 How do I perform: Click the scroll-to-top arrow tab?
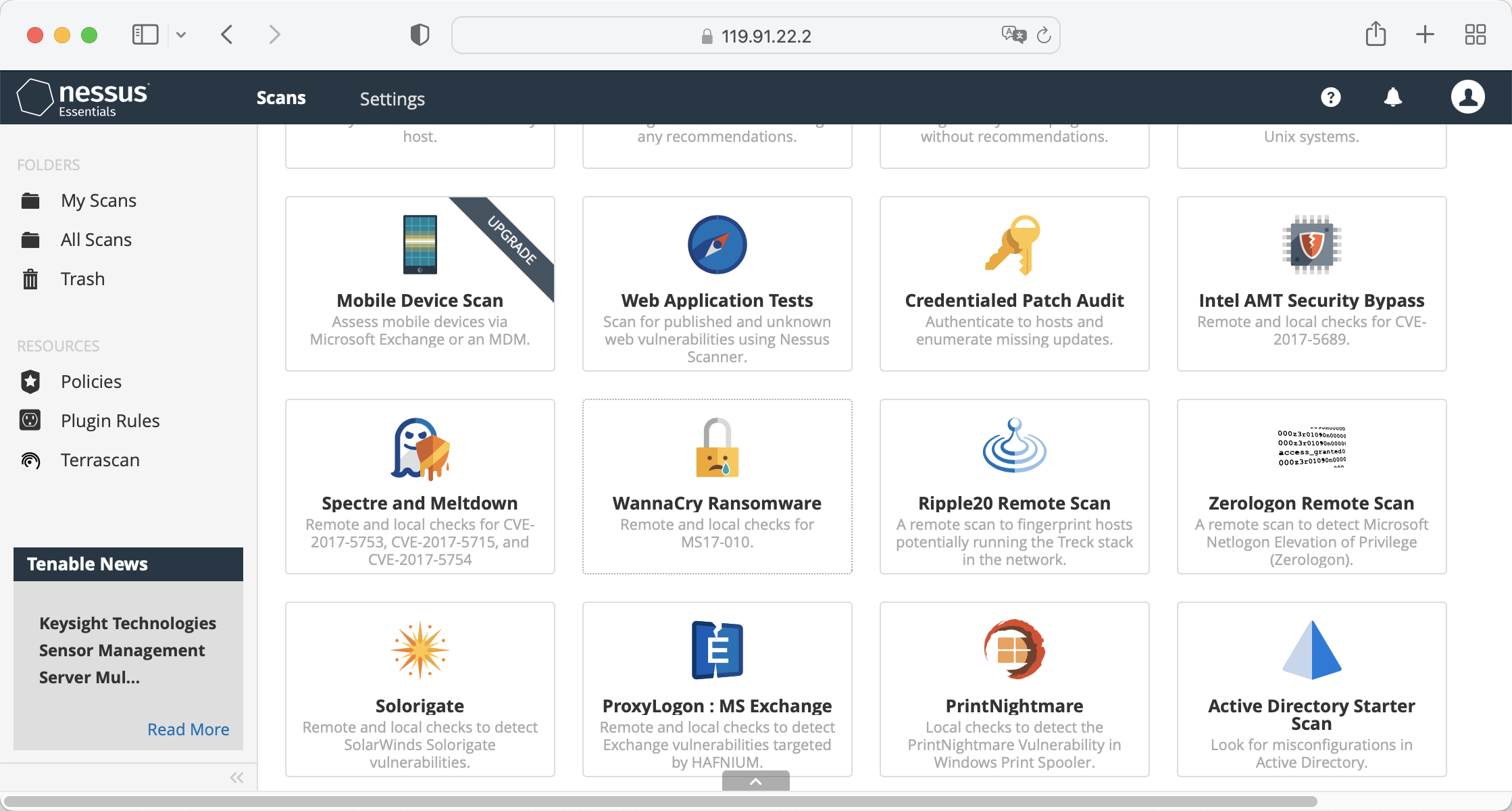tap(755, 781)
